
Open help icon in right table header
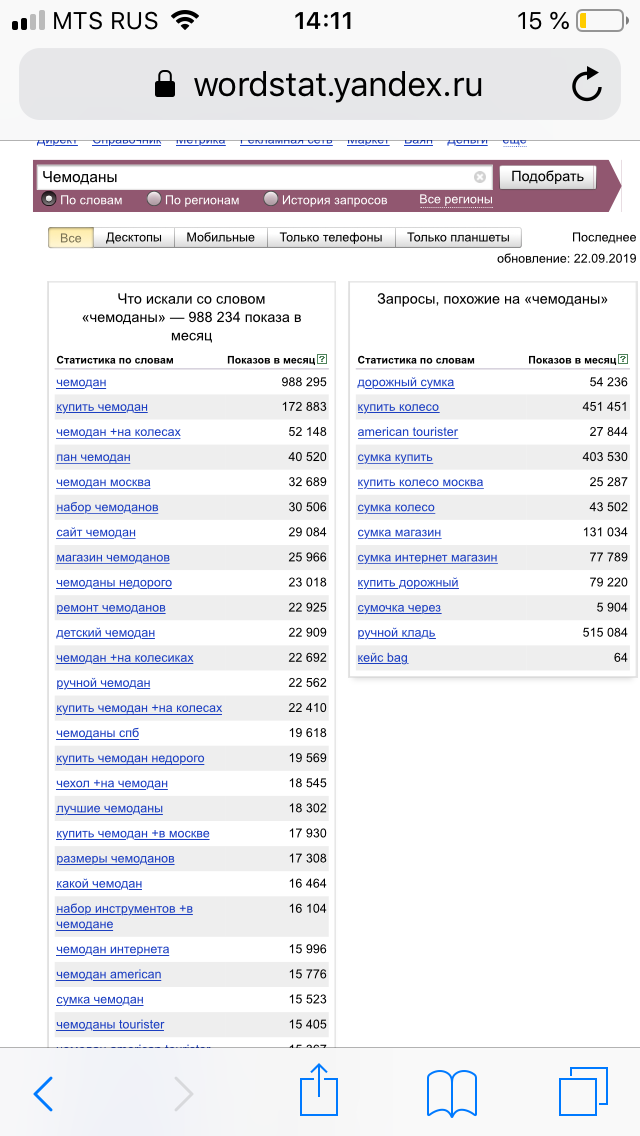[623, 359]
